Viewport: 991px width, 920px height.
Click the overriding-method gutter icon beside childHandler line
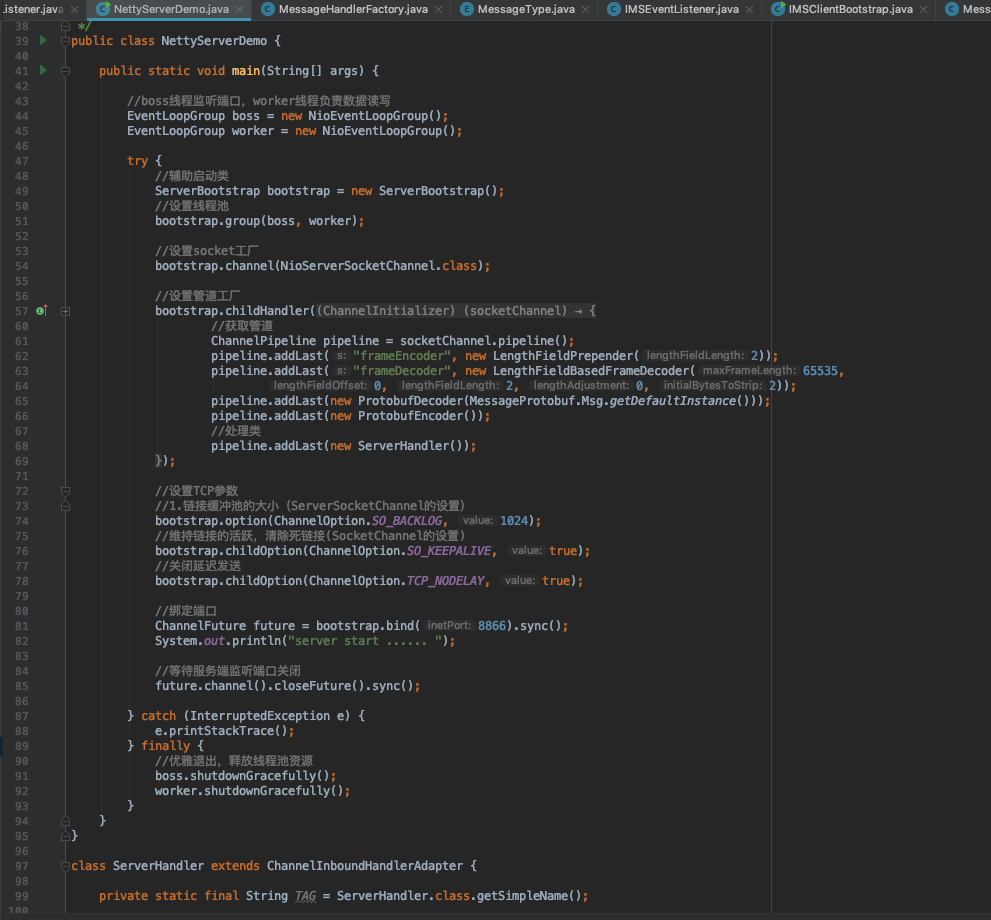click(42, 311)
